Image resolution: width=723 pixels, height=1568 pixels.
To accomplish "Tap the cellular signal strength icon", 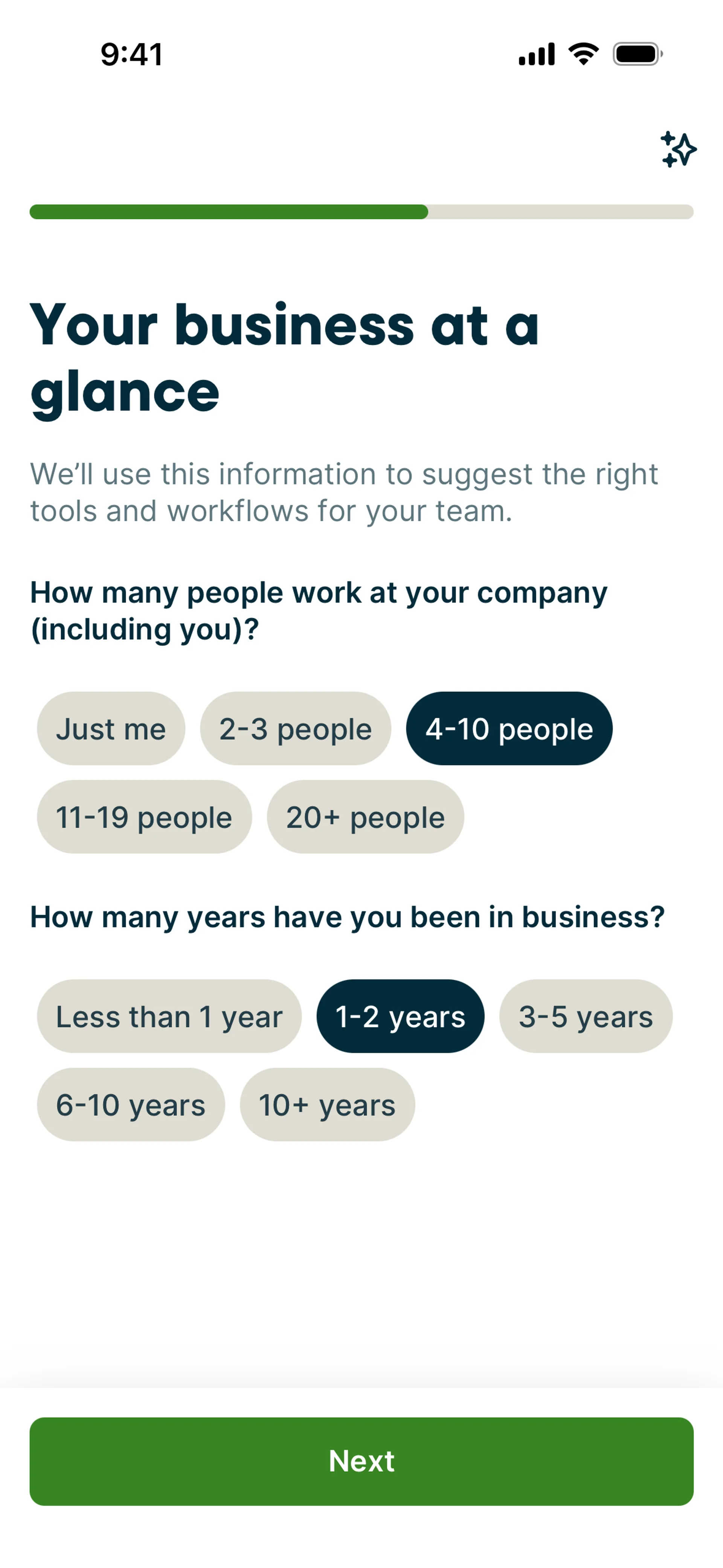I will [536, 54].
